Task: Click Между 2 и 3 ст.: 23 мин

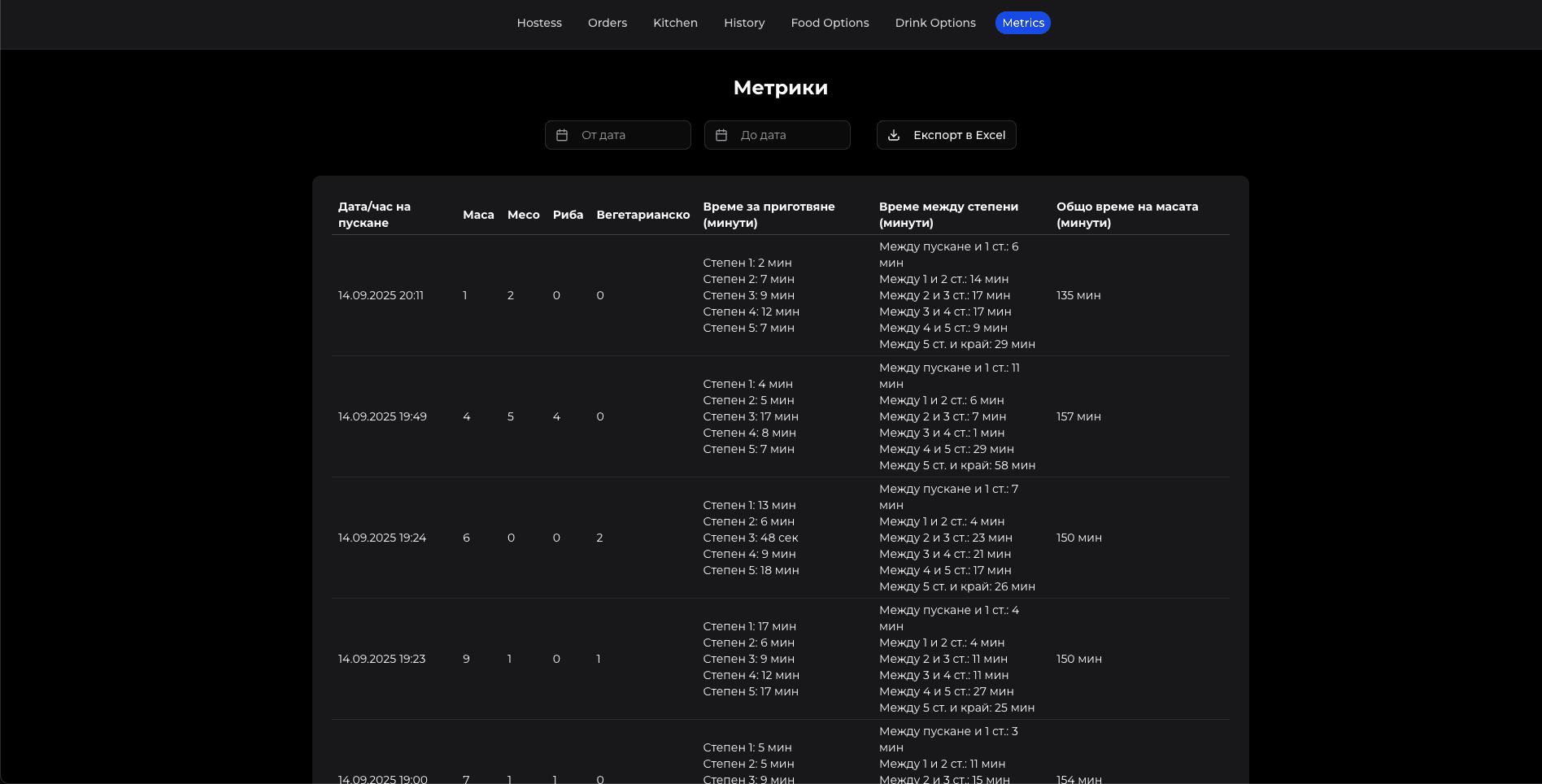Action: [x=946, y=538]
